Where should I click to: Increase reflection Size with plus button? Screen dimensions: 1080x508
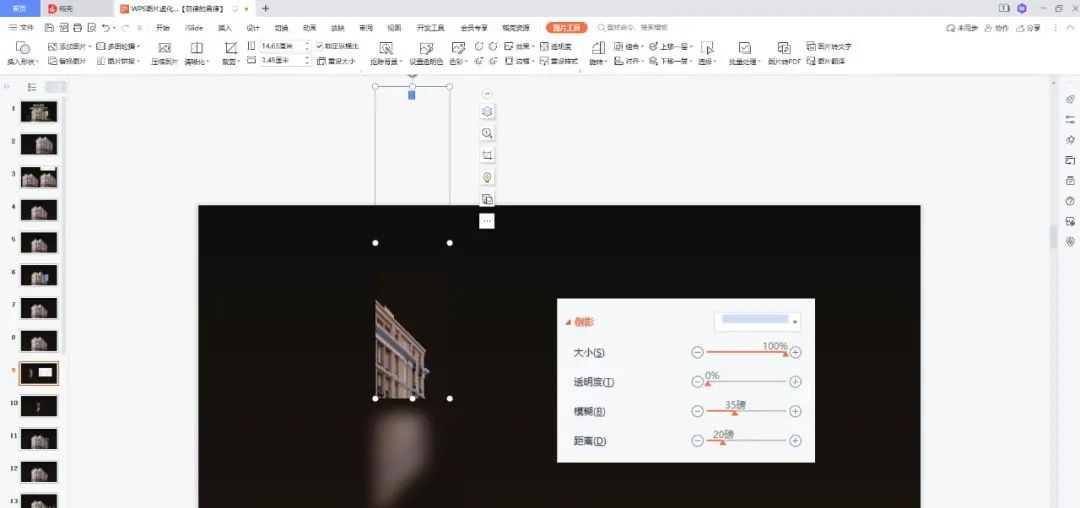tap(796, 352)
